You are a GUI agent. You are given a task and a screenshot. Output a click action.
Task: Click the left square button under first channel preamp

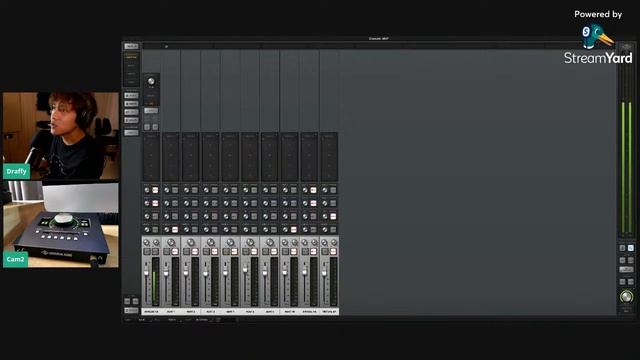(x=147, y=127)
